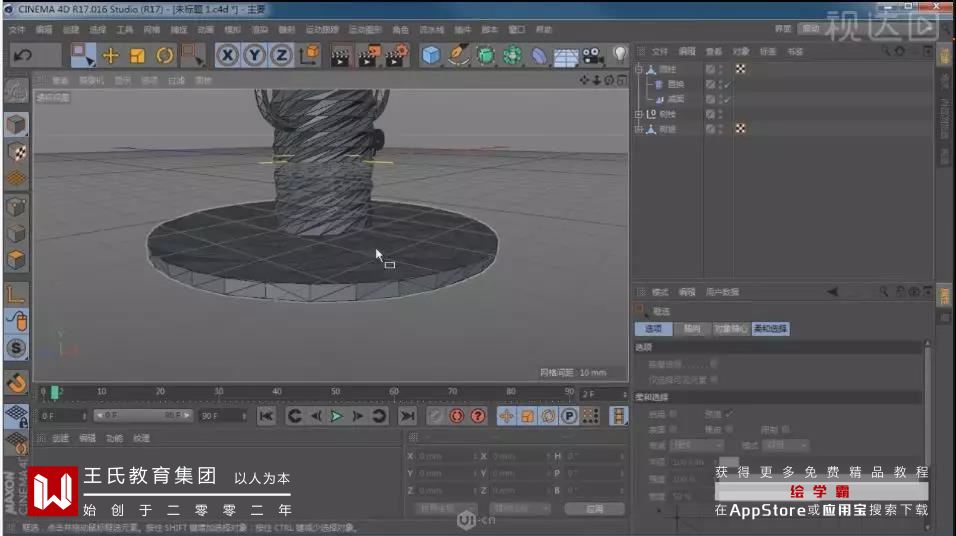Switch to Polygons mode

(x=16, y=260)
